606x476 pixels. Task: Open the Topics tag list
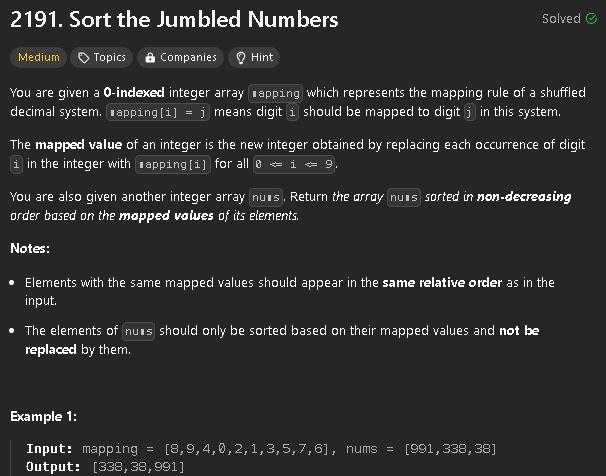click(102, 58)
